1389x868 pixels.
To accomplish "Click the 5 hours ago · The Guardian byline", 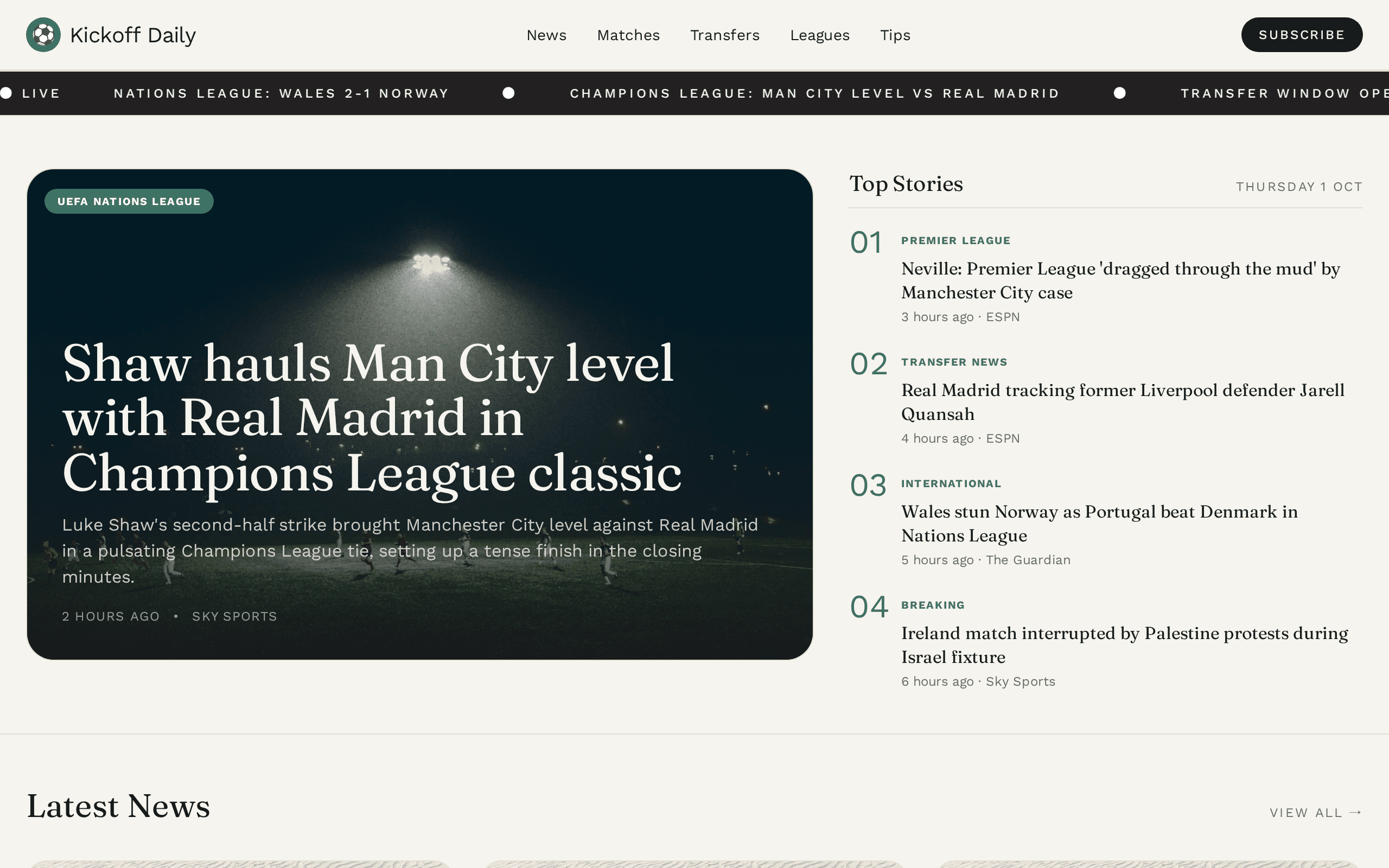I will pyautogui.click(x=985, y=560).
